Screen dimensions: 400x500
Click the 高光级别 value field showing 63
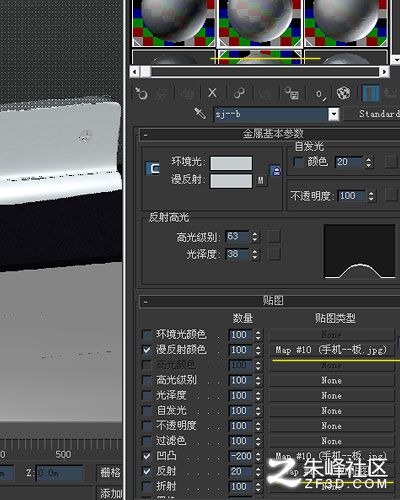[237, 236]
